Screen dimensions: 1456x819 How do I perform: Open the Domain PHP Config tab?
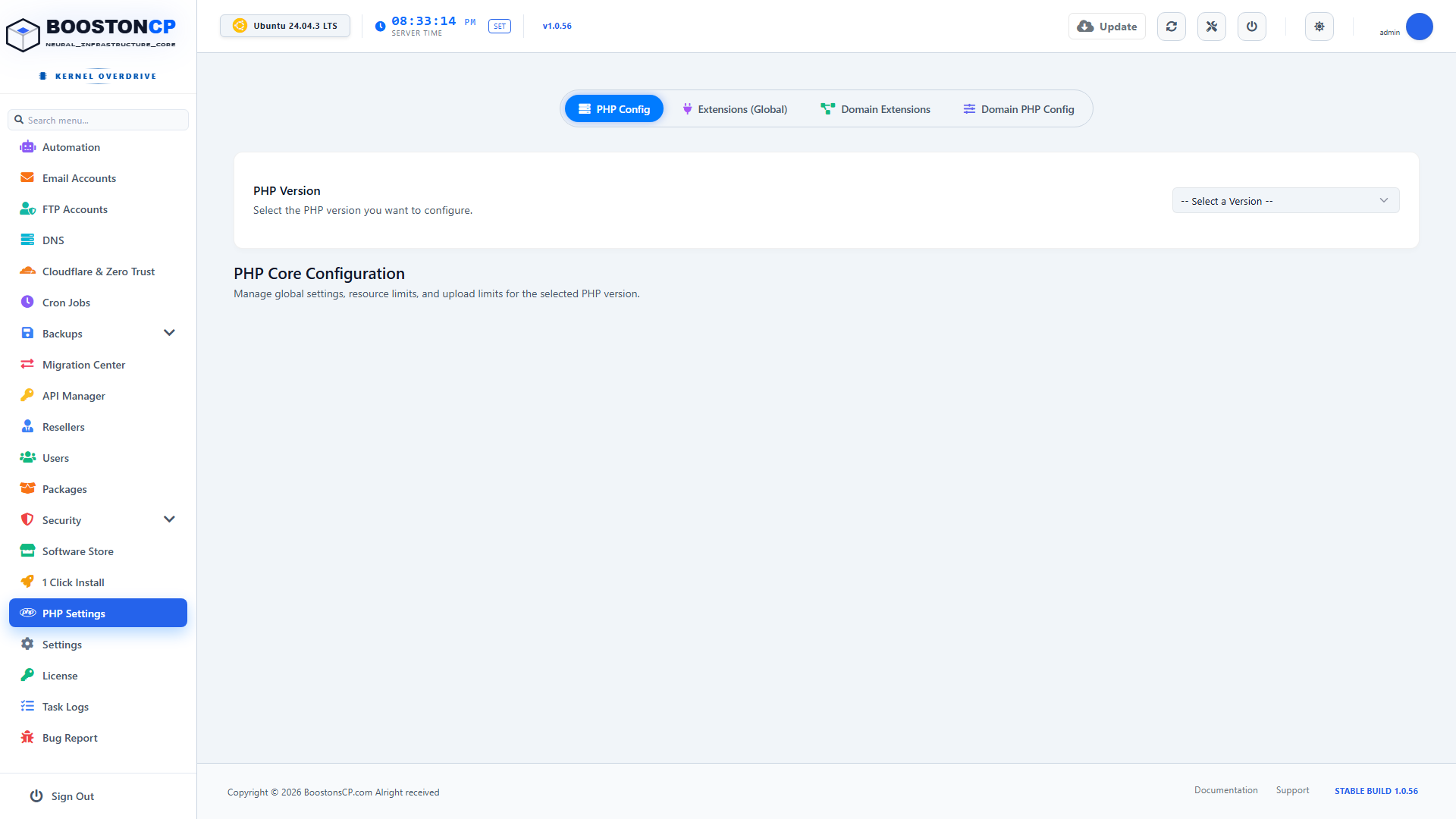(1018, 109)
